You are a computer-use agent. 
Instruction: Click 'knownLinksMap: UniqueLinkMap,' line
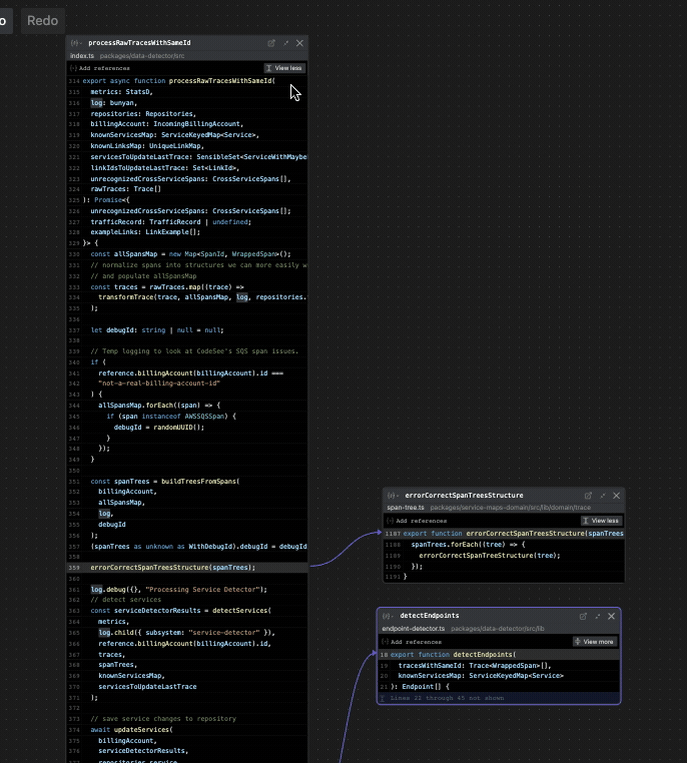[x=187, y=146]
